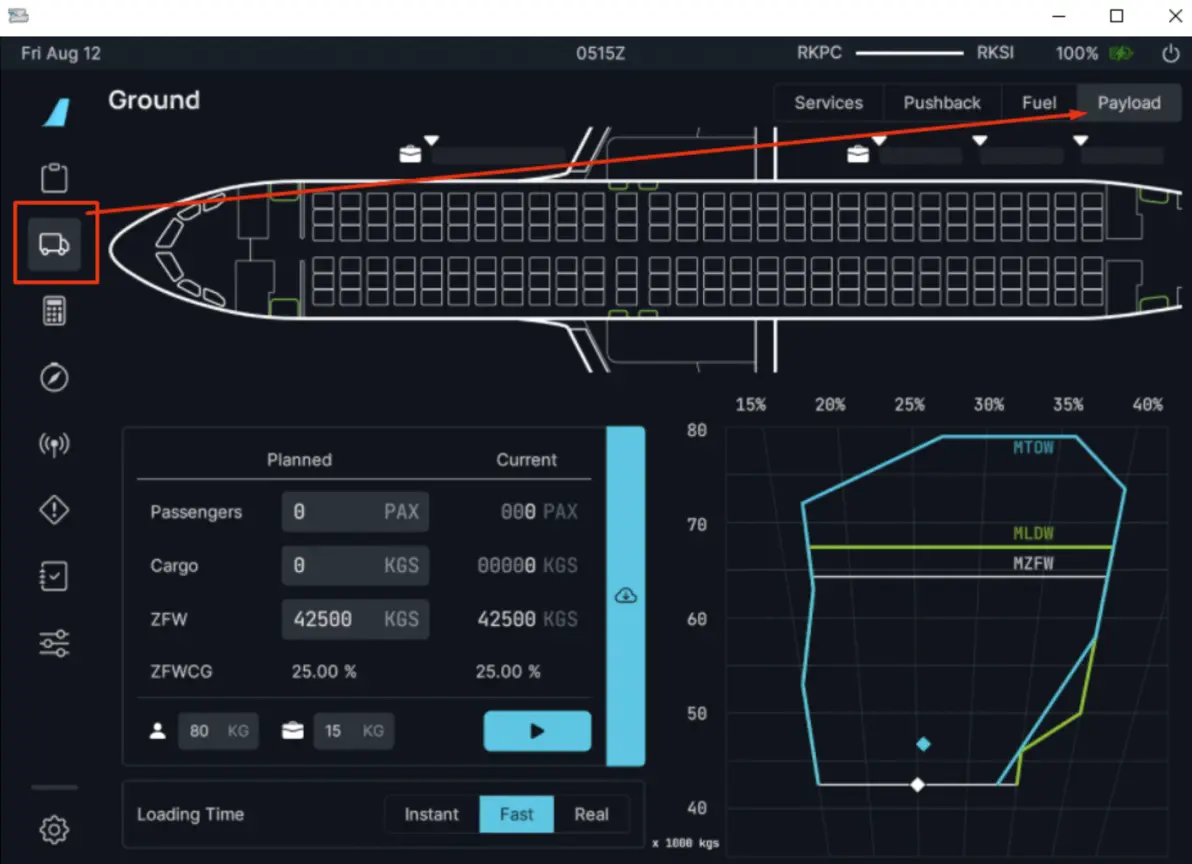Open the Failures warning diamond icon

click(x=54, y=509)
